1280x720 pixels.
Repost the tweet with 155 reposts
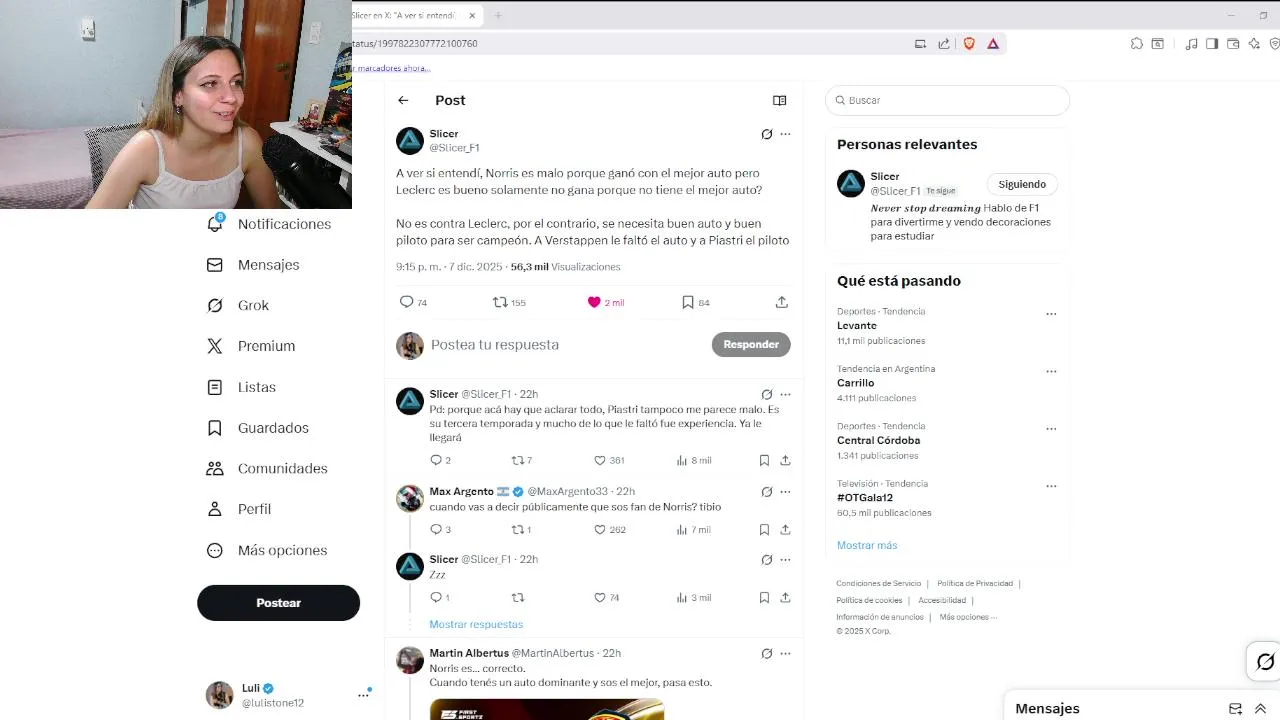point(509,302)
